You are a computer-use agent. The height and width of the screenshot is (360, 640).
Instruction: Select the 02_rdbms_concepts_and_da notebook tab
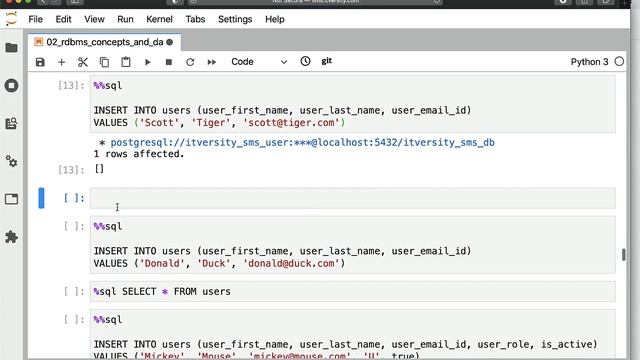click(x=104, y=42)
